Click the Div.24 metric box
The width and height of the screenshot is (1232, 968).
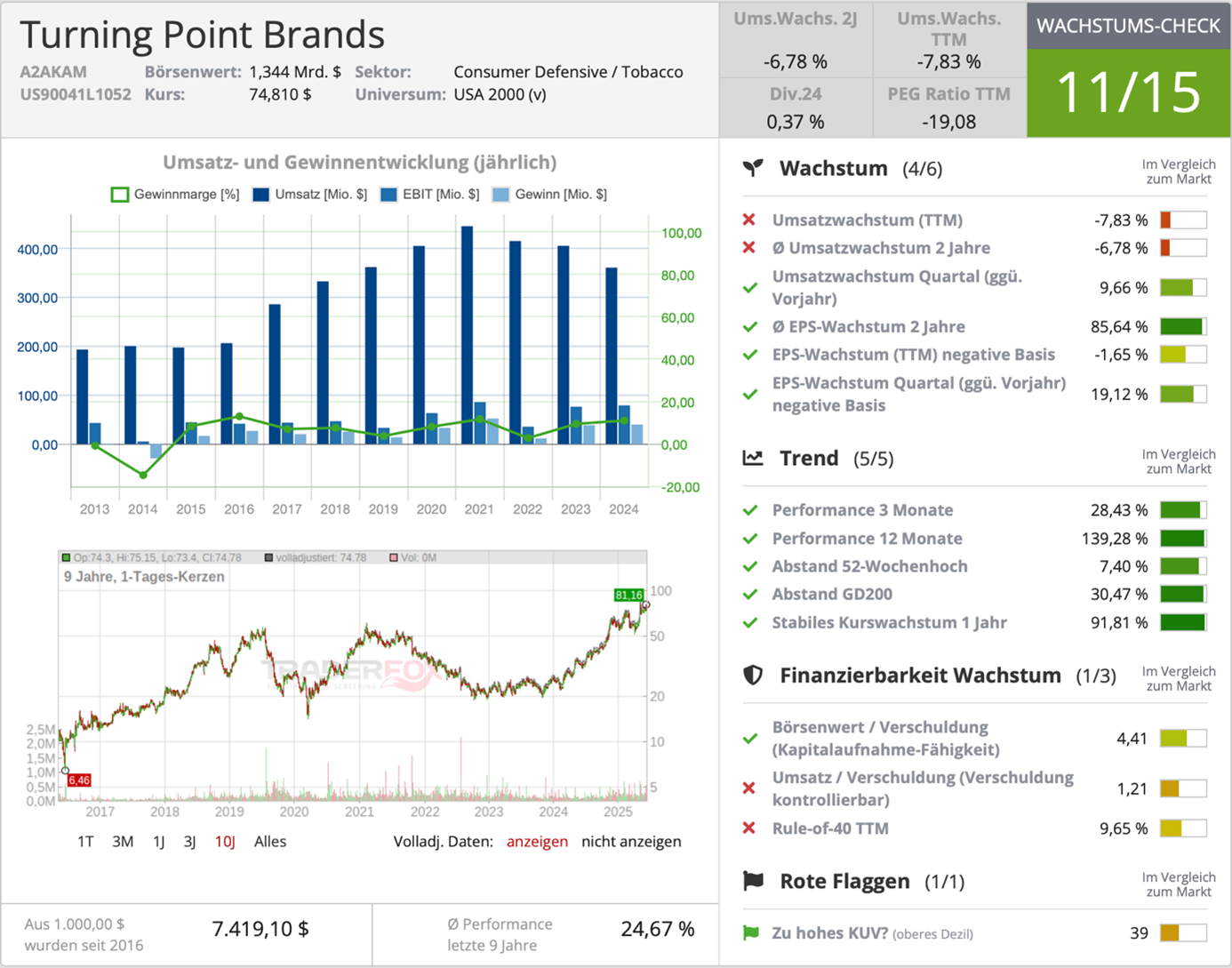pyautogui.click(x=796, y=108)
